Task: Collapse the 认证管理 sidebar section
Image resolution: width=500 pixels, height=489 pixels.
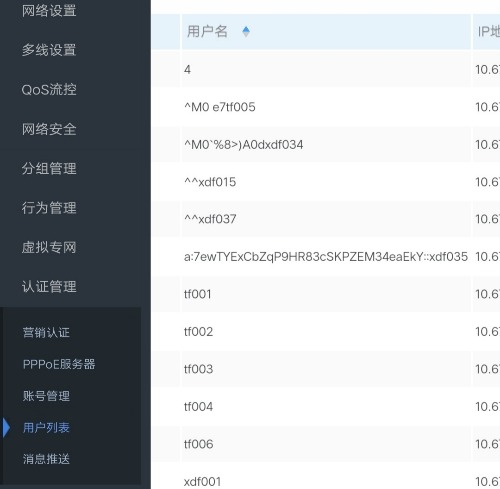Action: click(49, 287)
